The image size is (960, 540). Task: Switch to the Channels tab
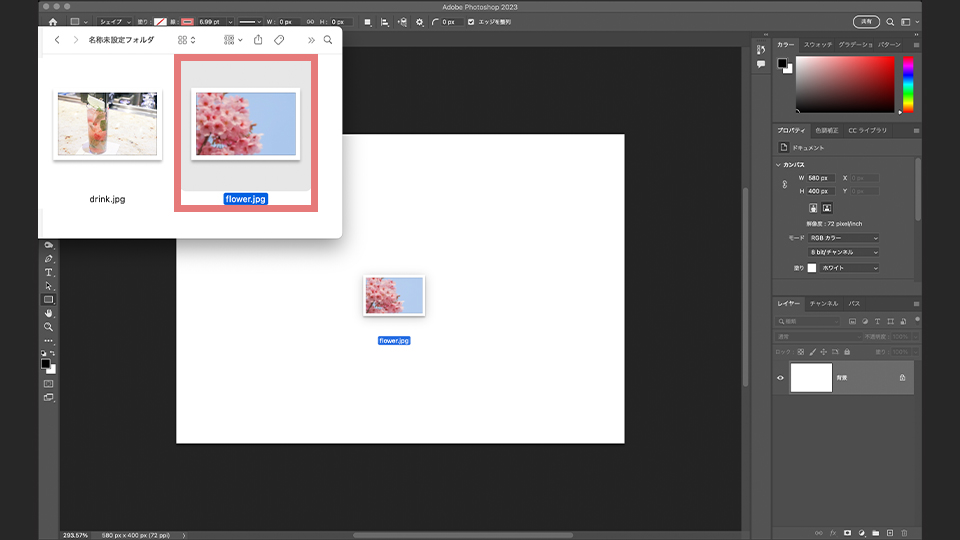click(823, 304)
